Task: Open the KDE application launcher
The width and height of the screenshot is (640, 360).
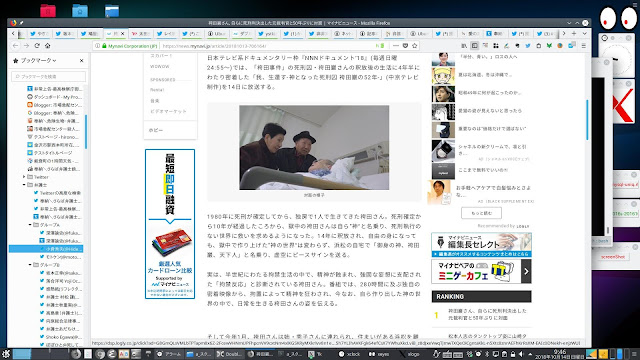Action: [x=5, y=354]
